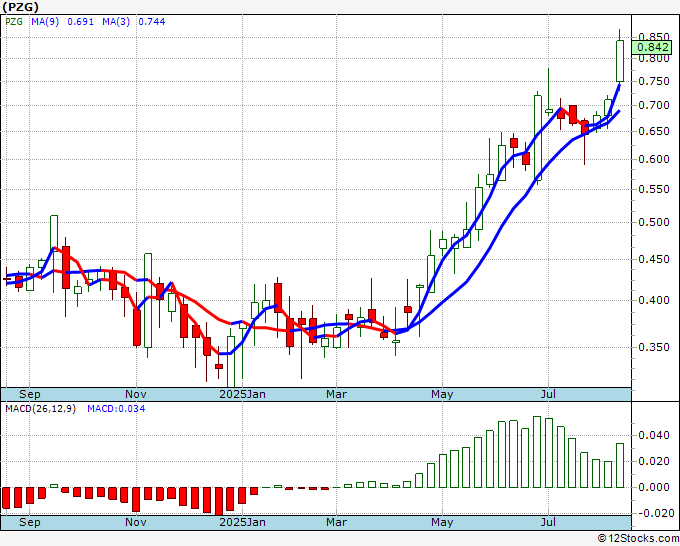Select the MA(3) value 0.744
Image resolution: width=680 pixels, height=546 pixels.
pos(152,22)
